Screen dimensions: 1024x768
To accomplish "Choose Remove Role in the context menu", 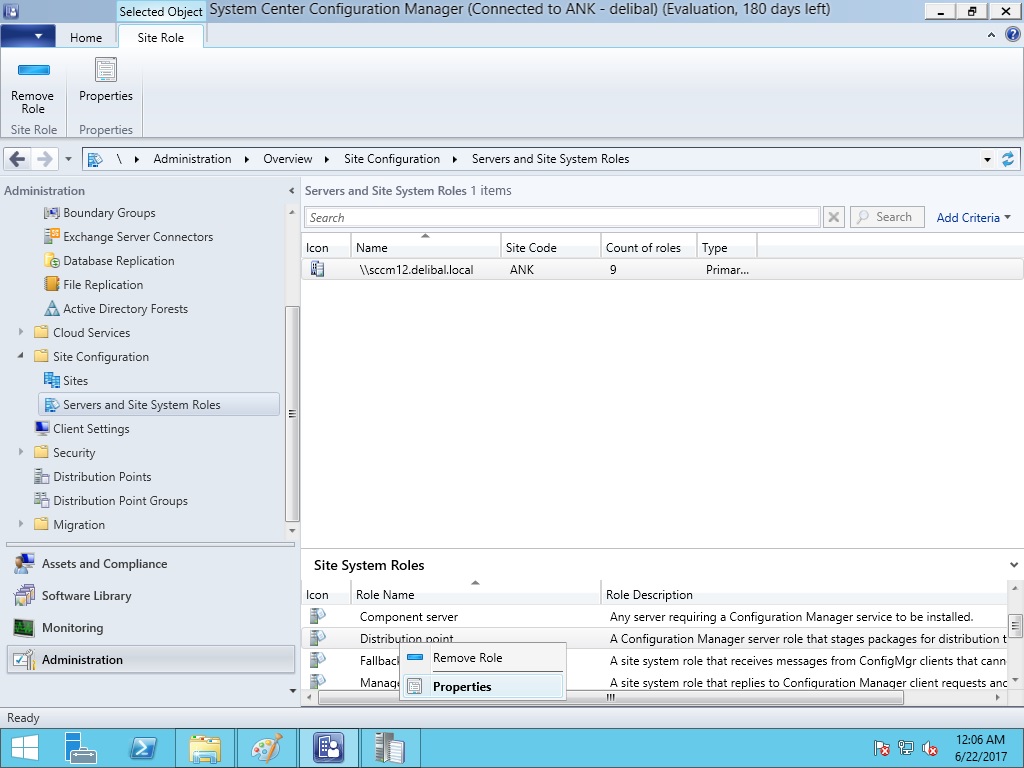I will click(x=467, y=658).
